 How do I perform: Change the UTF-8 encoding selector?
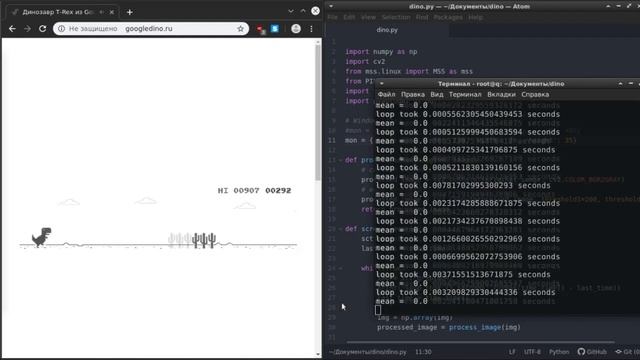pos(532,352)
